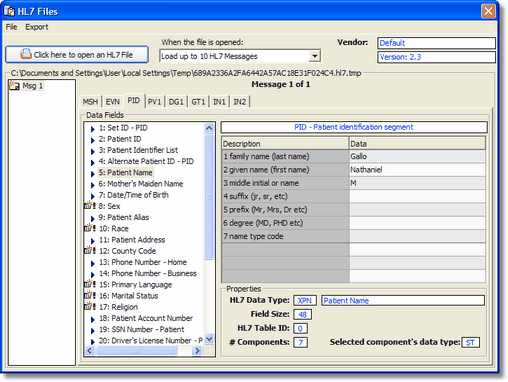Expand the arrow beside 4: Alternate Patient ID
The height and width of the screenshot is (382, 508).
point(93,162)
